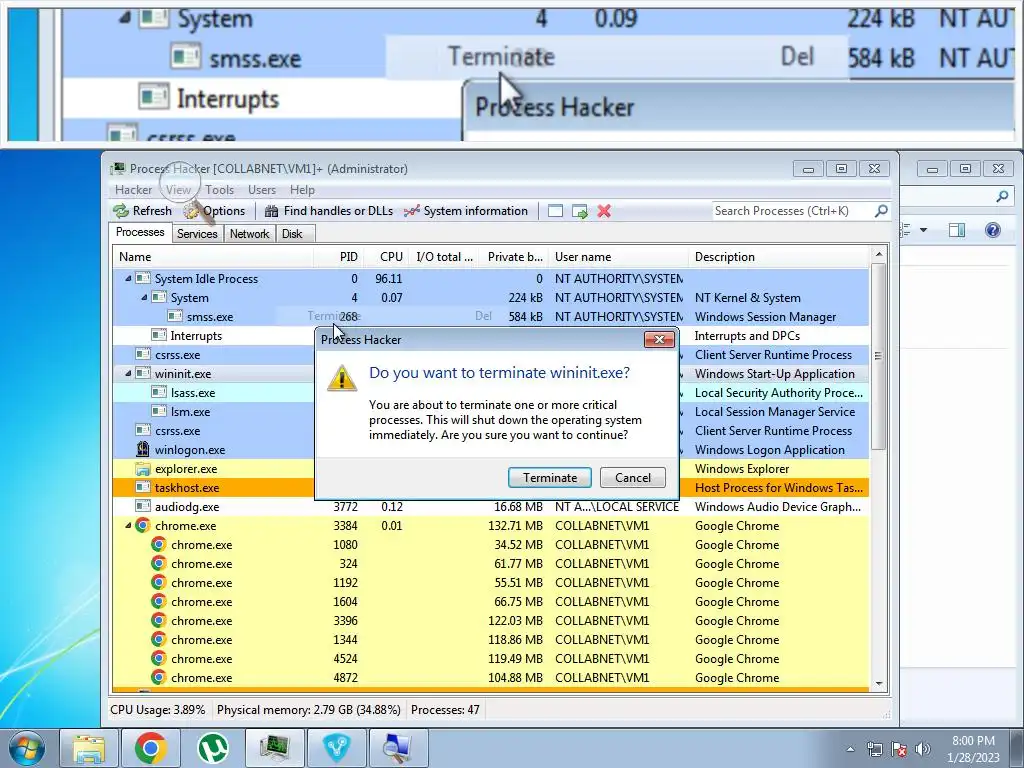Click the warning icon in the dialog

click(342, 378)
